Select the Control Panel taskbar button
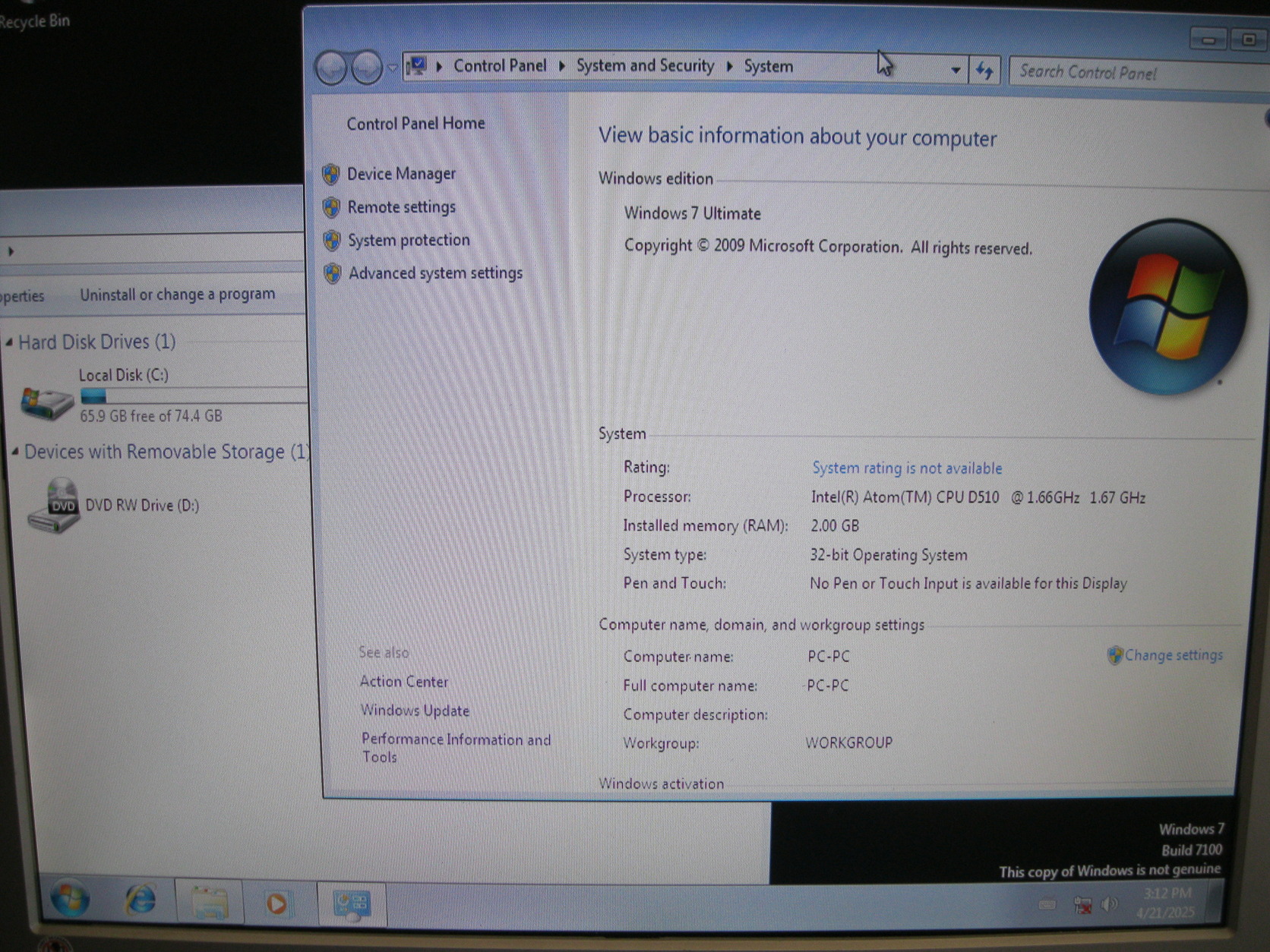 pyautogui.click(x=352, y=904)
